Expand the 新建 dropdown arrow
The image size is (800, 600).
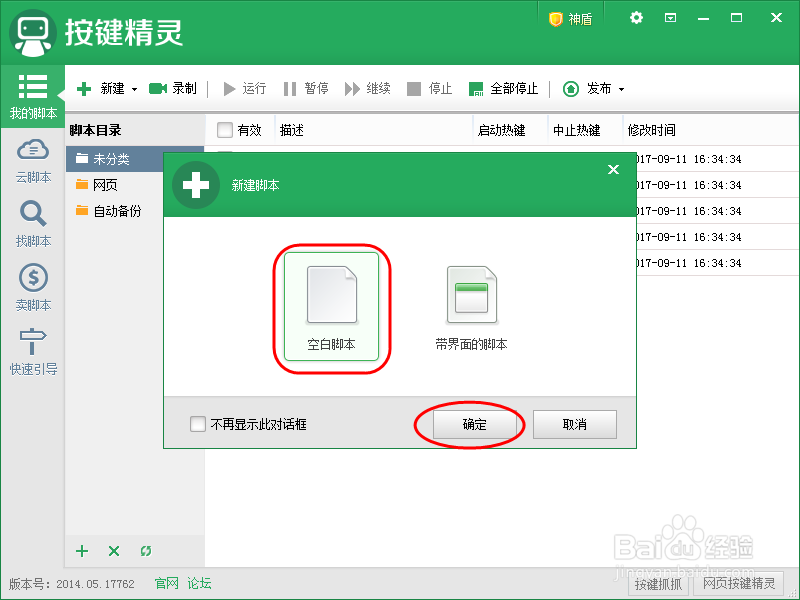coord(134,89)
